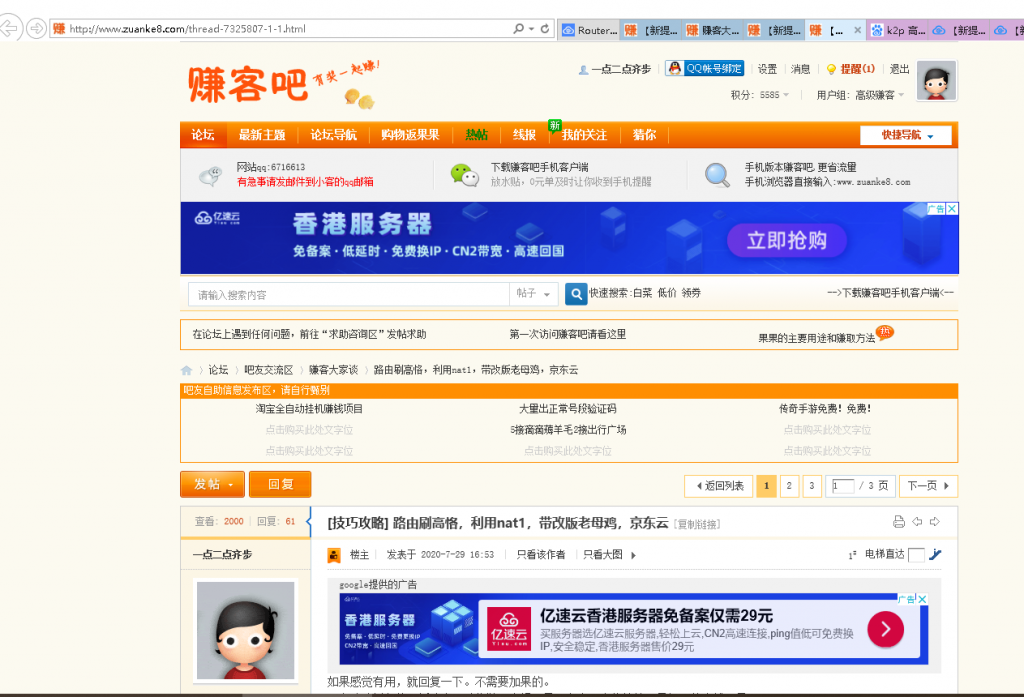This screenshot has width=1024, height=697.
Task: Click the magnifier icon near 手机版本赚客吧
Action: pos(717,175)
